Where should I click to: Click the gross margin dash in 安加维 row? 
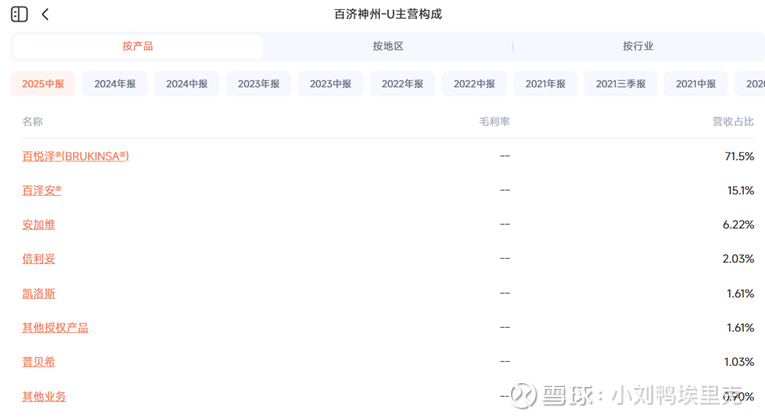click(505, 224)
